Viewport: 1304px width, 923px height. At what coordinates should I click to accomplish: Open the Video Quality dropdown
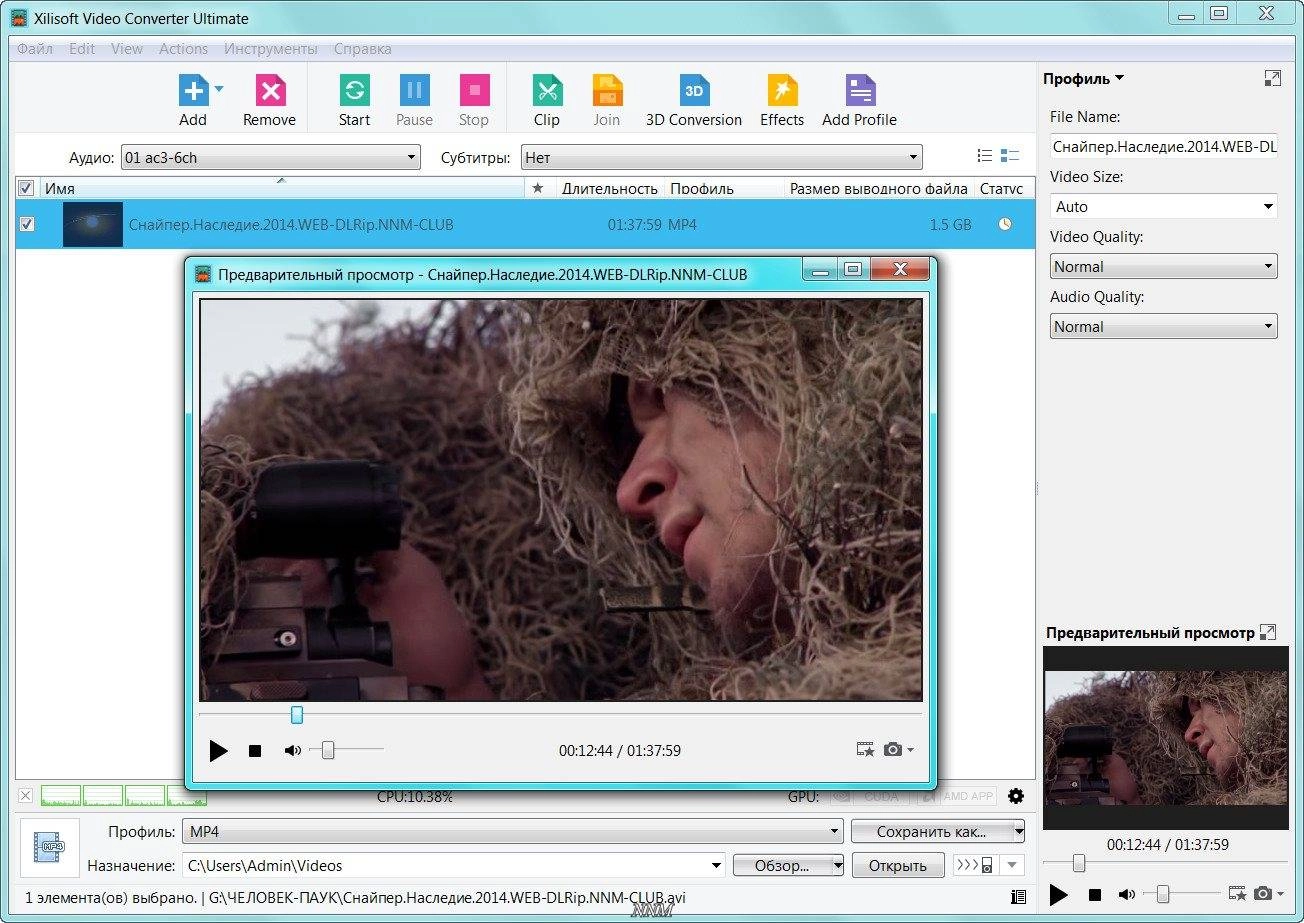pyautogui.click(x=1164, y=266)
